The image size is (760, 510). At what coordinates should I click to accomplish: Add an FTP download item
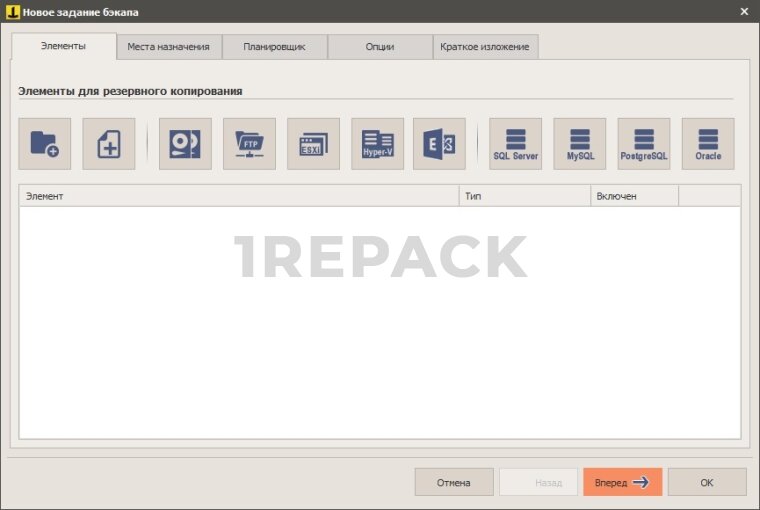coord(249,144)
